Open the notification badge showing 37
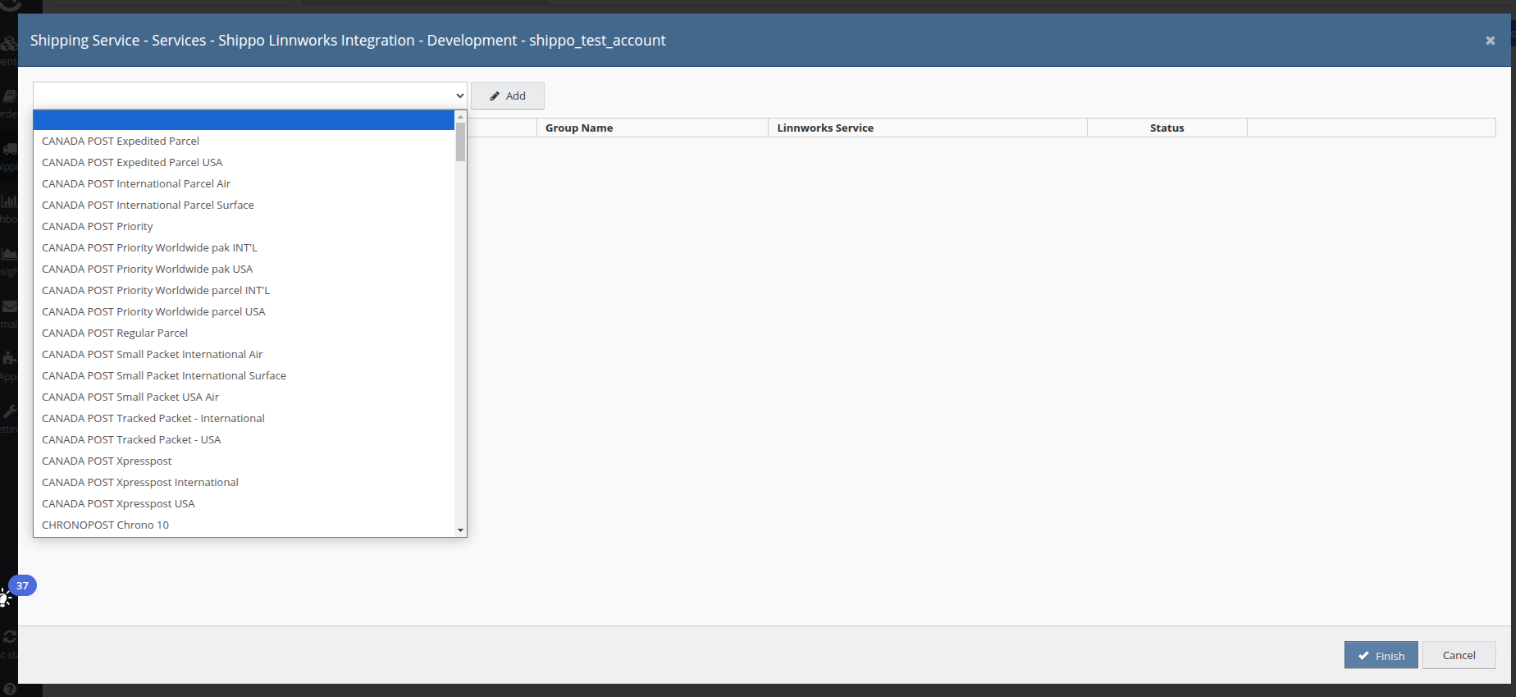1516x697 pixels. point(22,586)
